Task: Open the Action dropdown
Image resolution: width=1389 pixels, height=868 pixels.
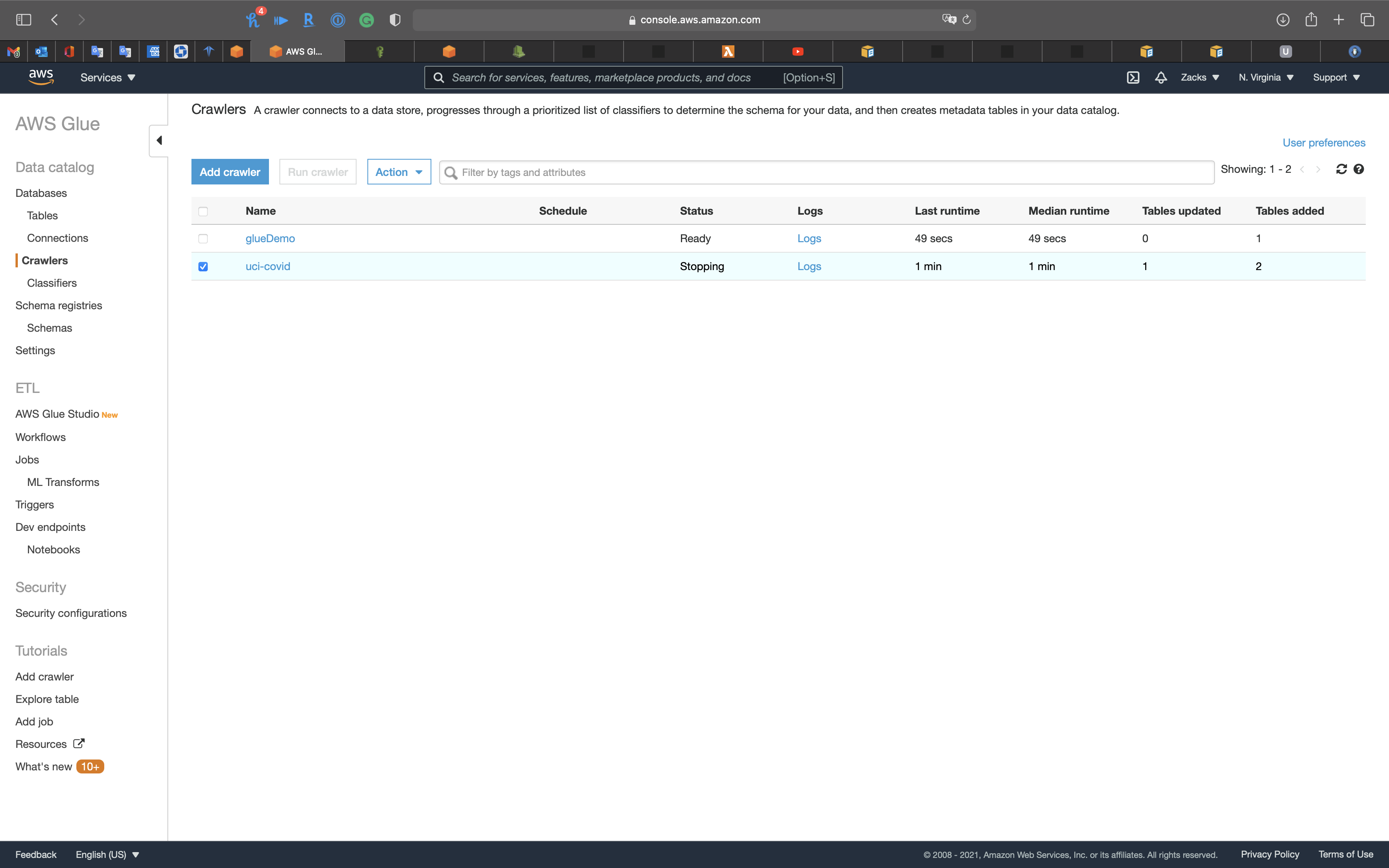Action: tap(398, 172)
